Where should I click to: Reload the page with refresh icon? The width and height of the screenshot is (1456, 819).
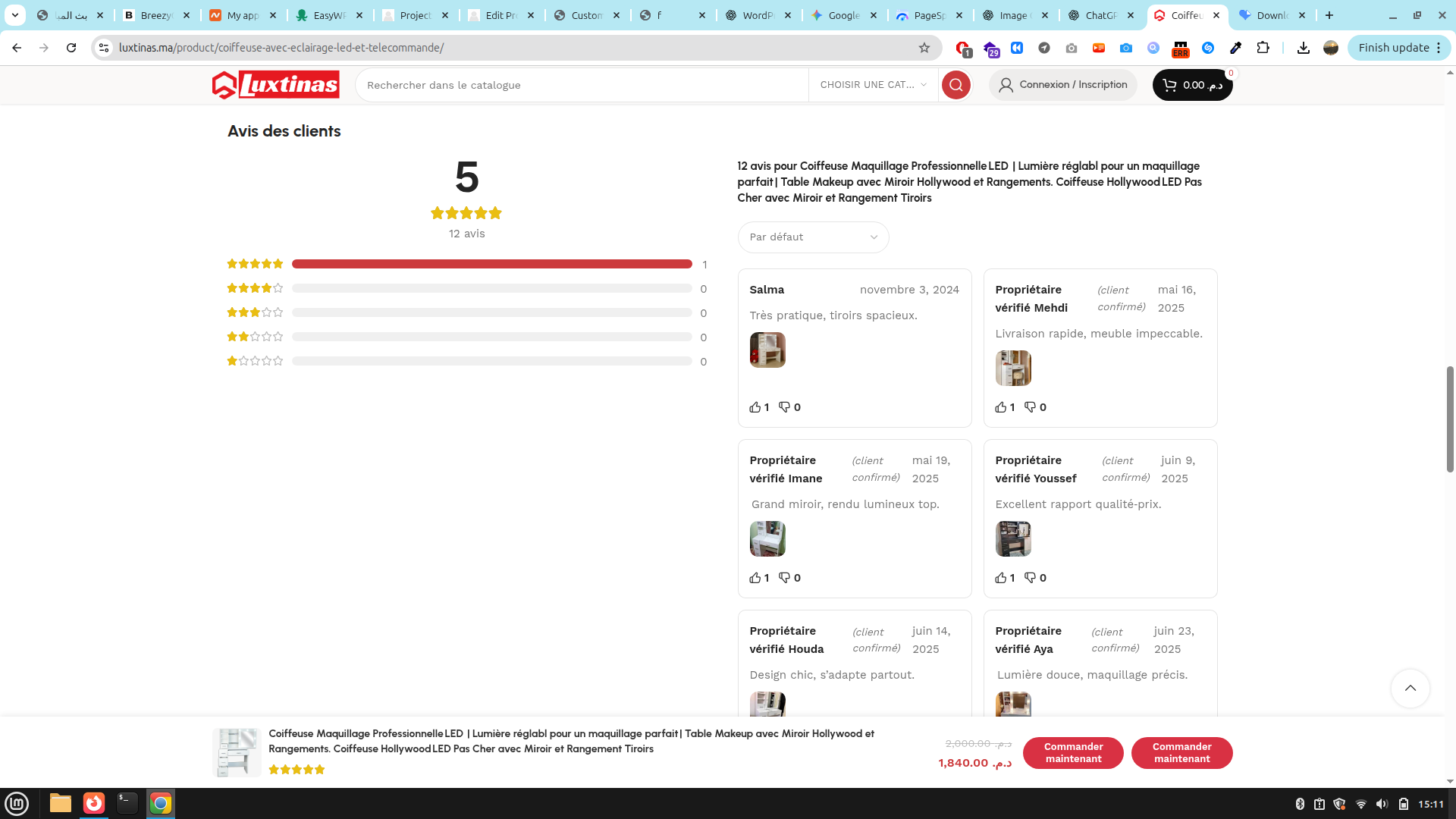click(x=71, y=48)
